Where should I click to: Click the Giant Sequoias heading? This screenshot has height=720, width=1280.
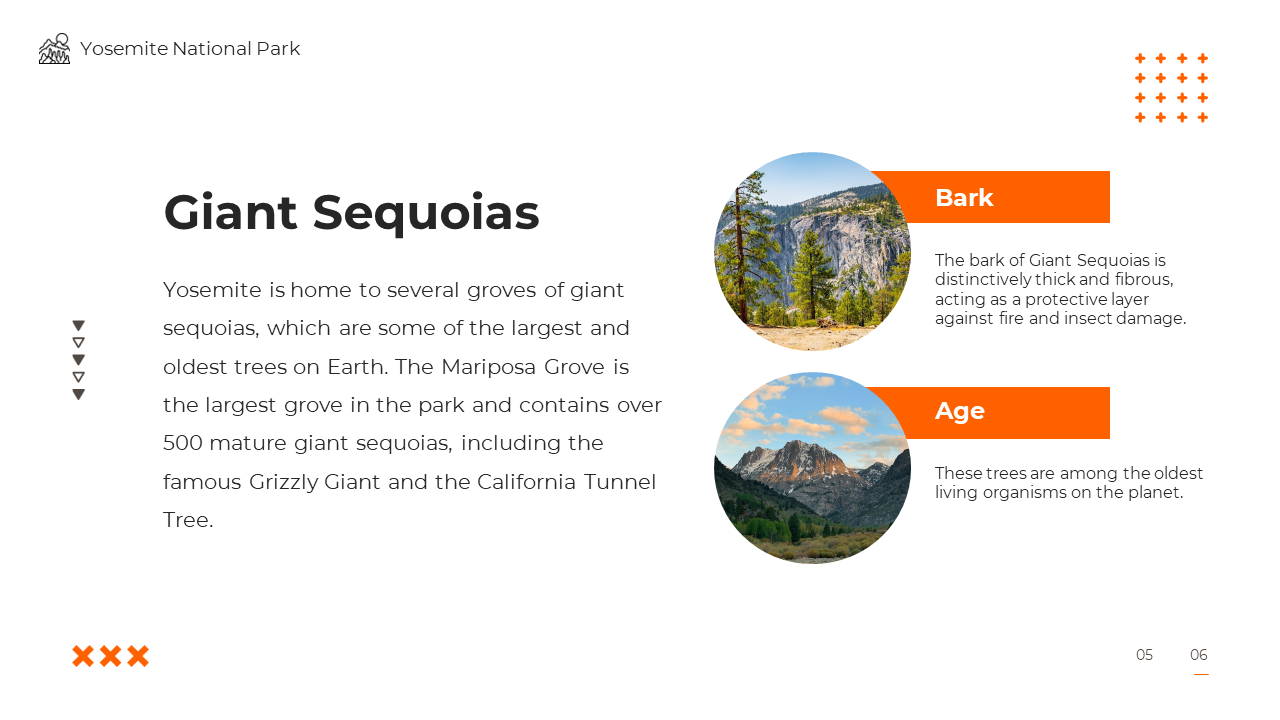[x=351, y=212]
